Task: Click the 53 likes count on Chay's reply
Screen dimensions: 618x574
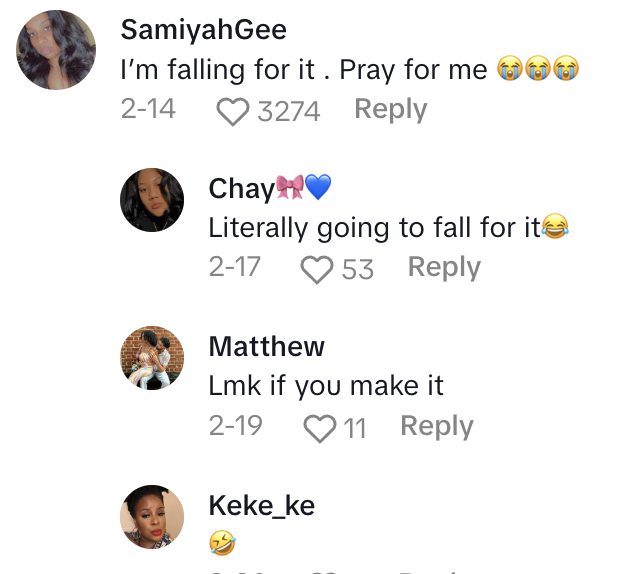Action: (357, 269)
